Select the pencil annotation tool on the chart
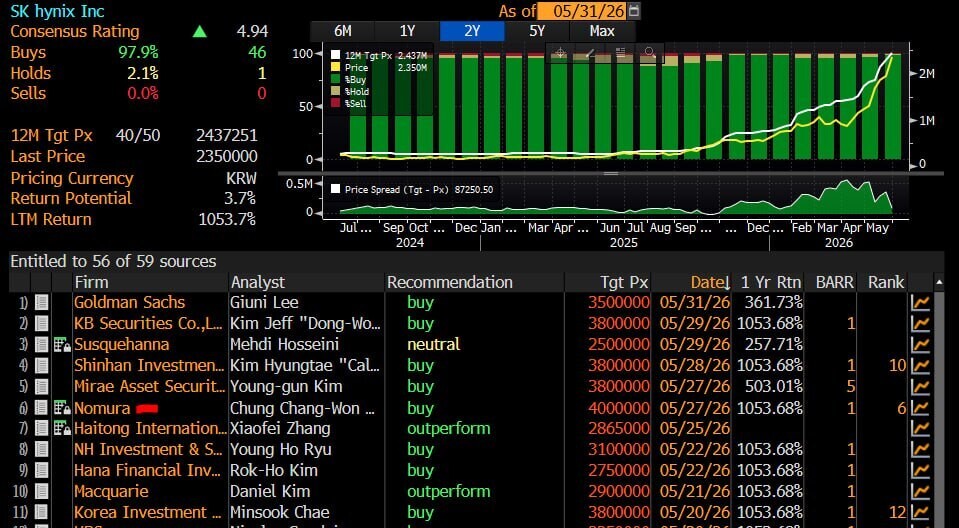The image size is (959, 528). click(x=590, y=53)
